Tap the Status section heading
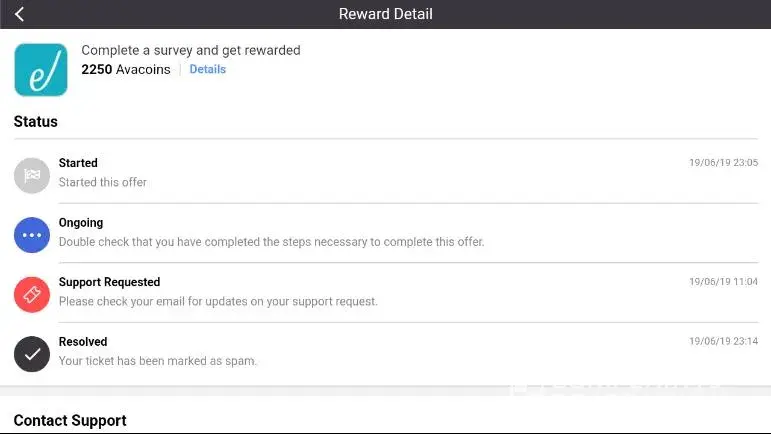The width and height of the screenshot is (771, 434). point(36,122)
